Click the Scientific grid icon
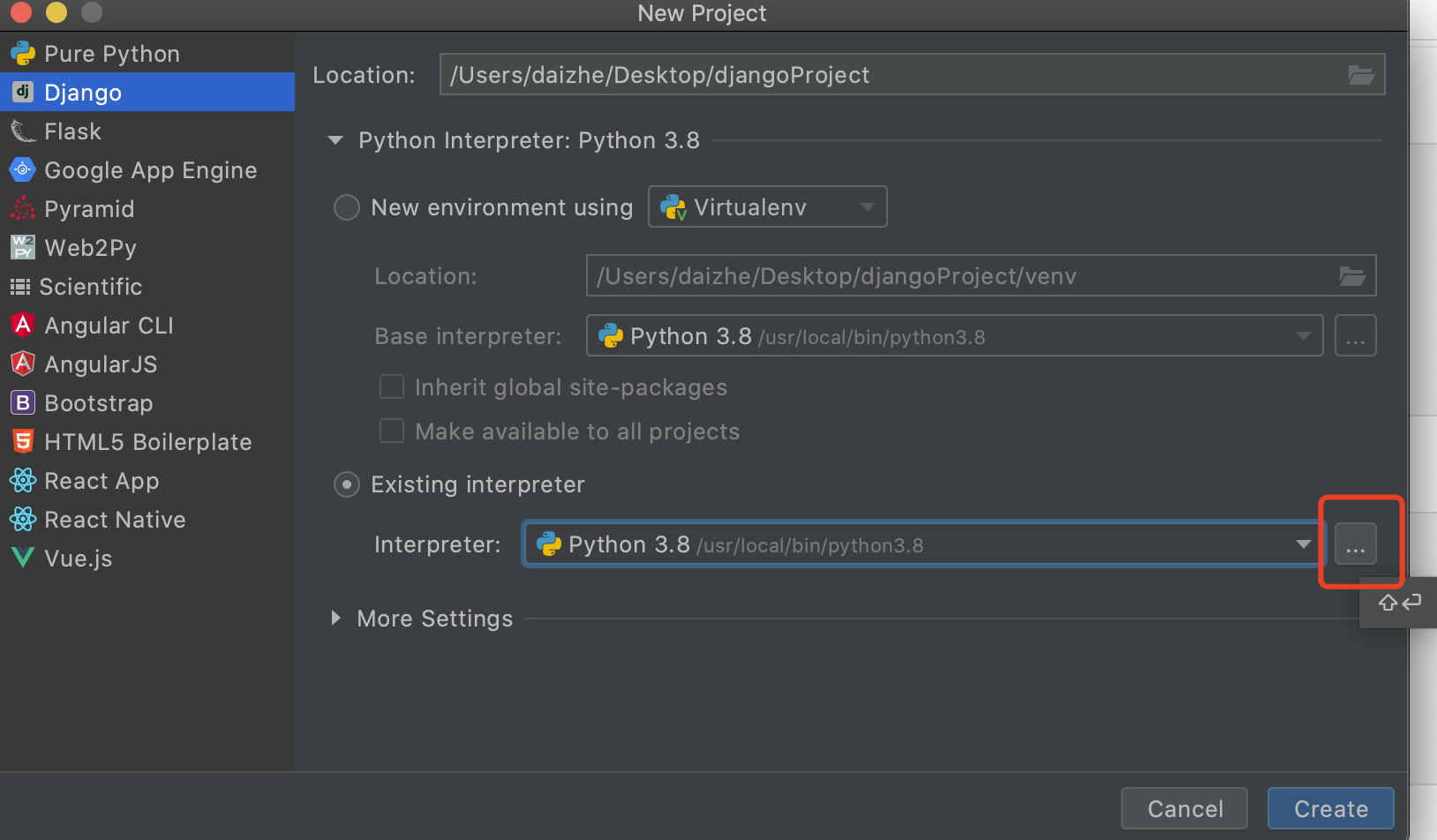The height and width of the screenshot is (840, 1437). (x=20, y=287)
